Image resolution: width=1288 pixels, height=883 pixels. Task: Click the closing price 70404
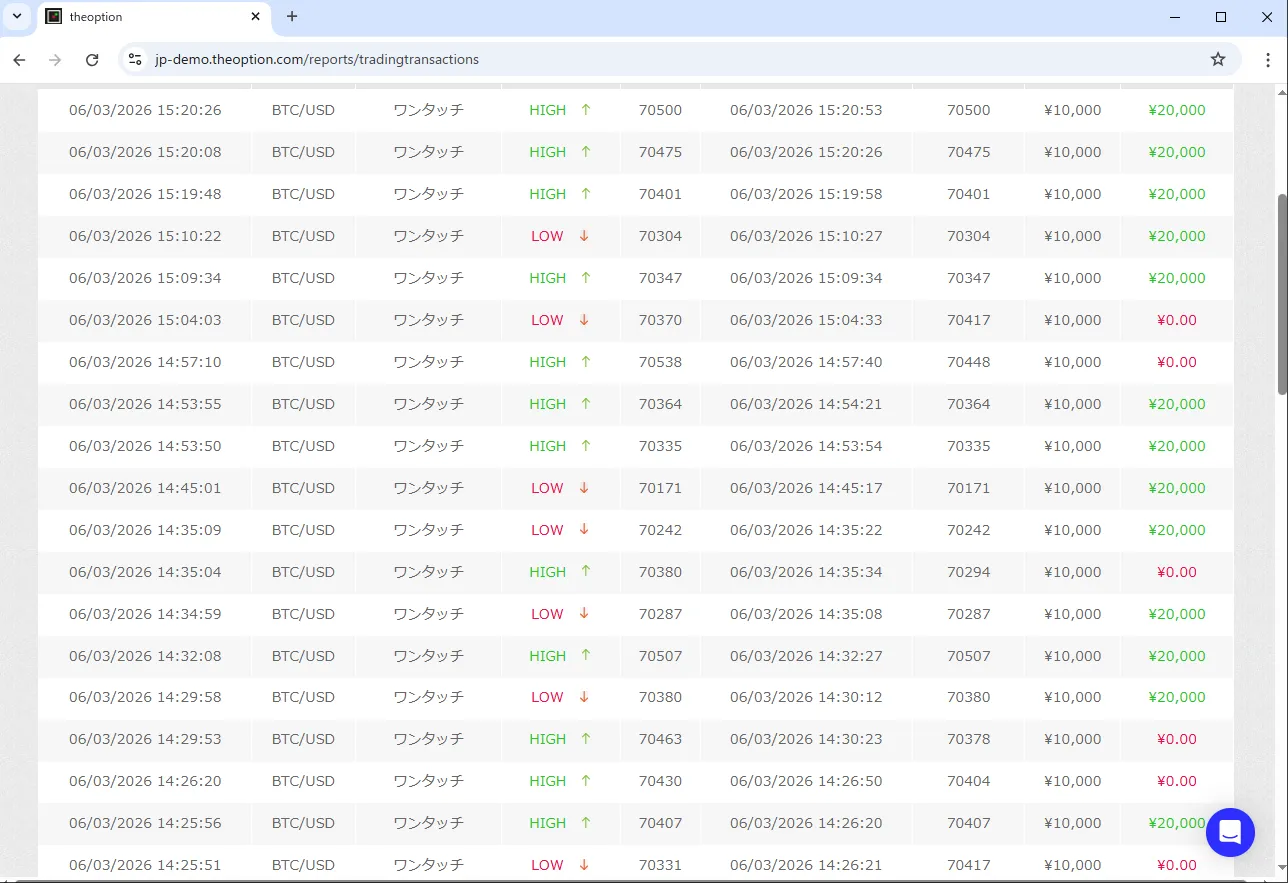click(969, 781)
